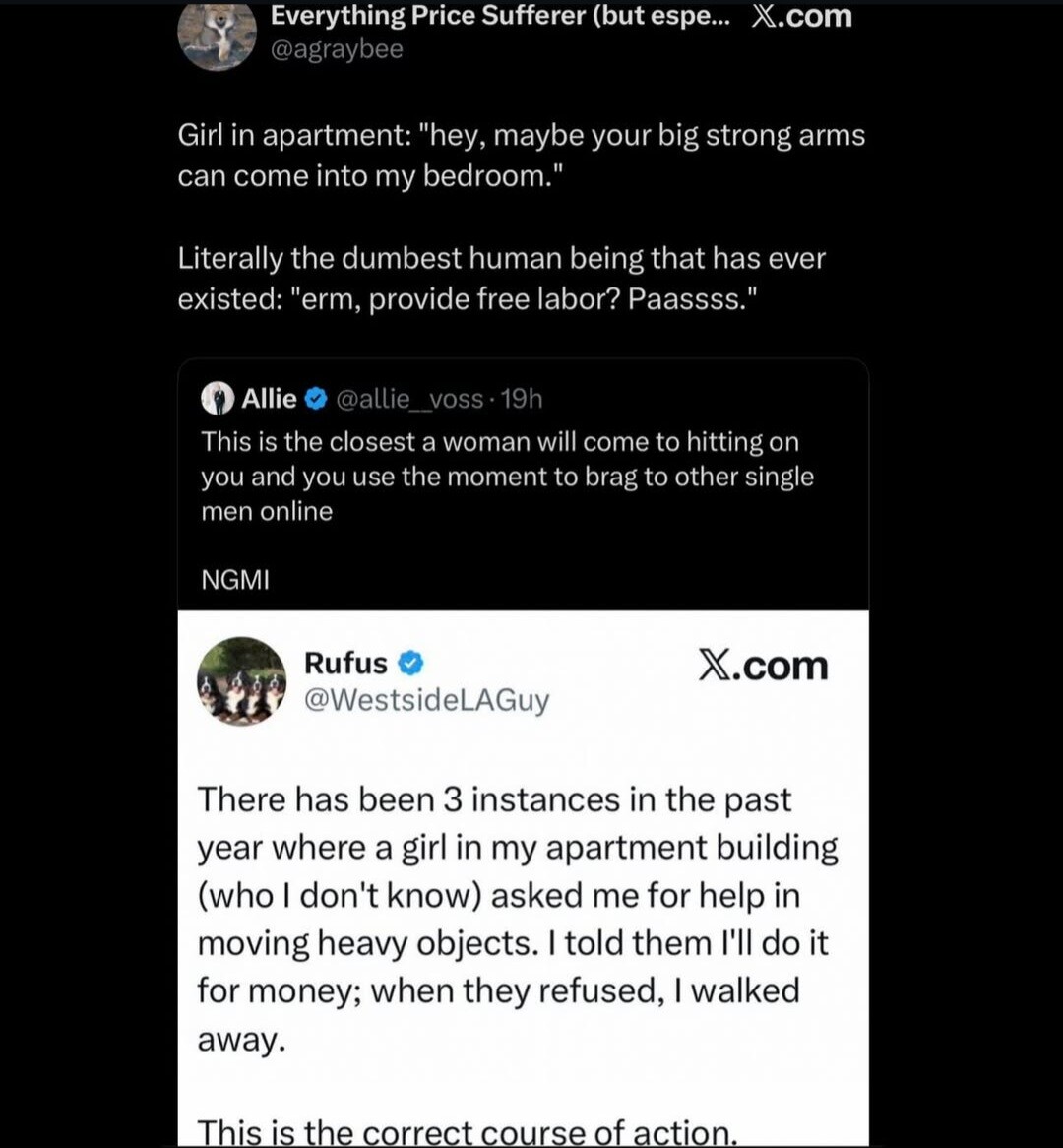Screen dimensions: 1063x1148
Task: Click the 19h timestamp on Allie's post
Action: 522,399
